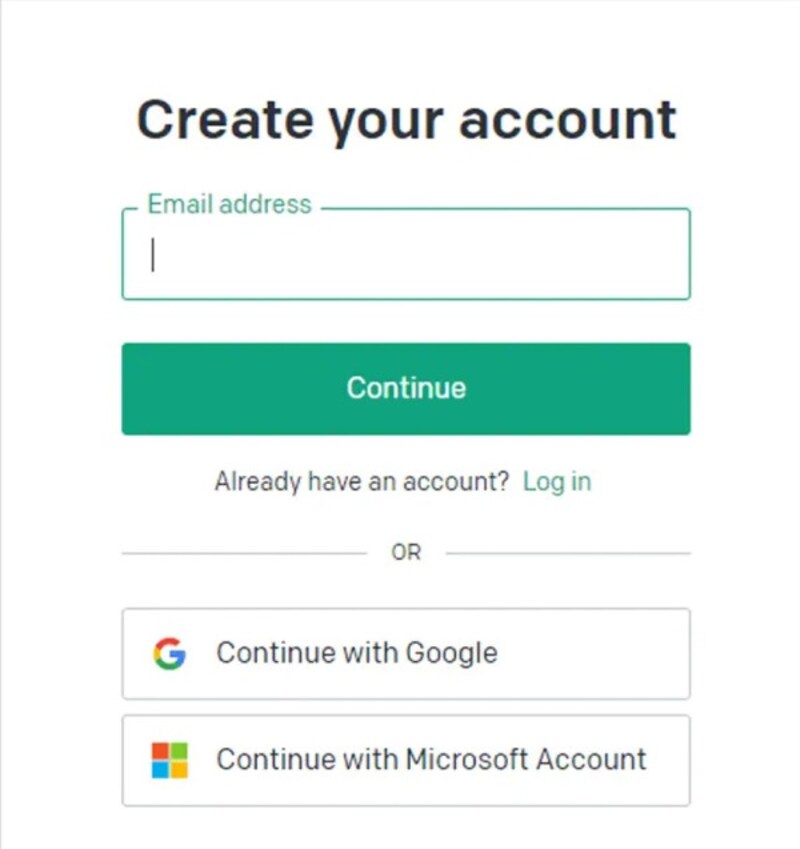Viewport: 800px width, 849px height.
Task: Place cursor at blinking caret in email box
Action: coord(153,255)
